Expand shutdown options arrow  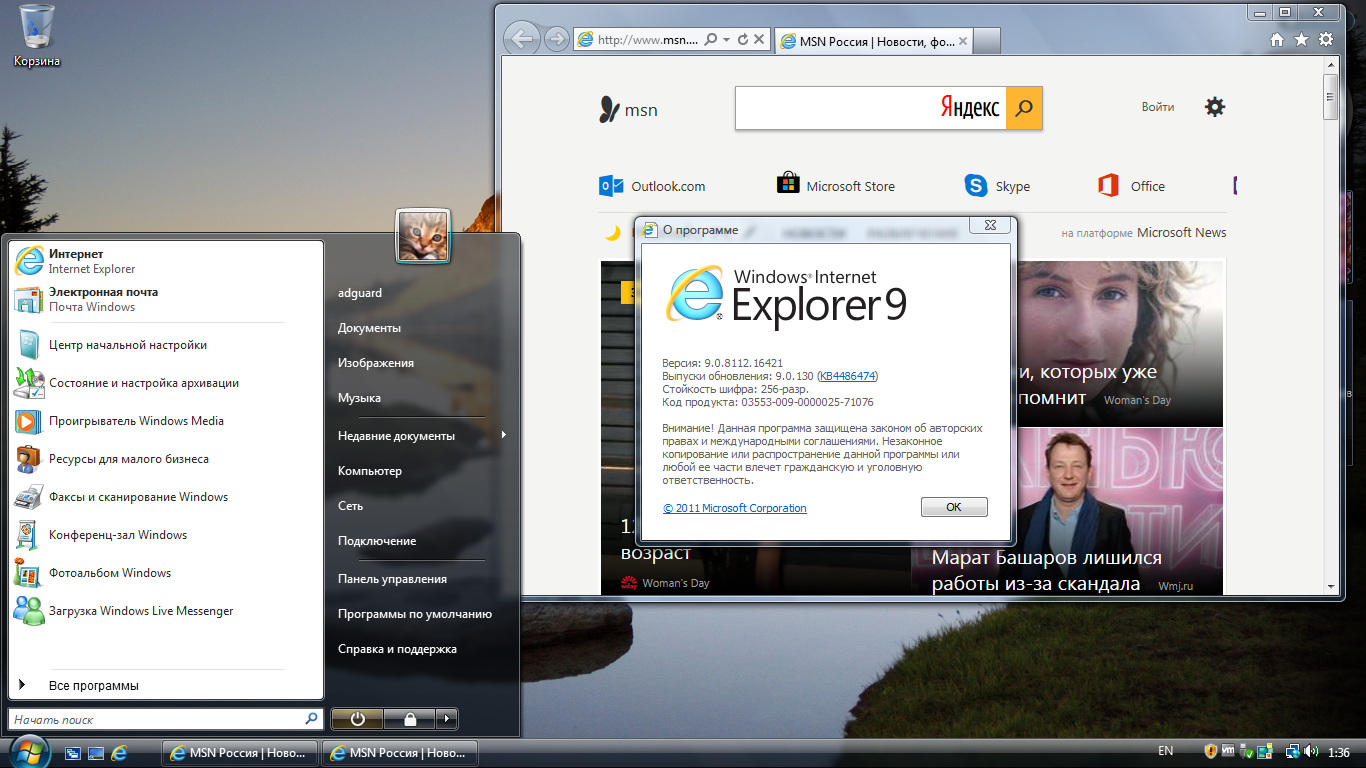click(447, 719)
